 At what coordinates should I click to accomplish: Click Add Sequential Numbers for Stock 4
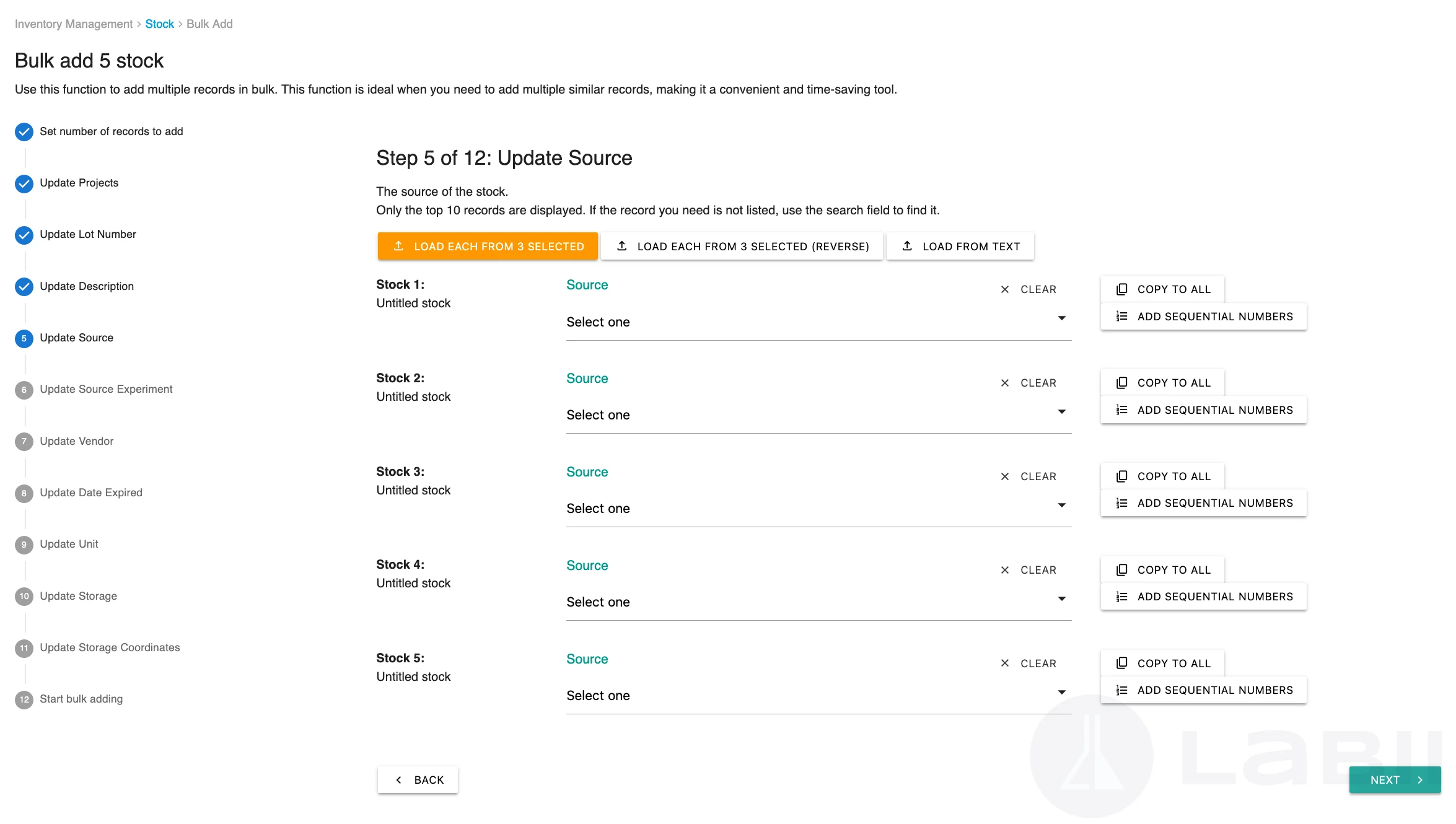(1203, 597)
